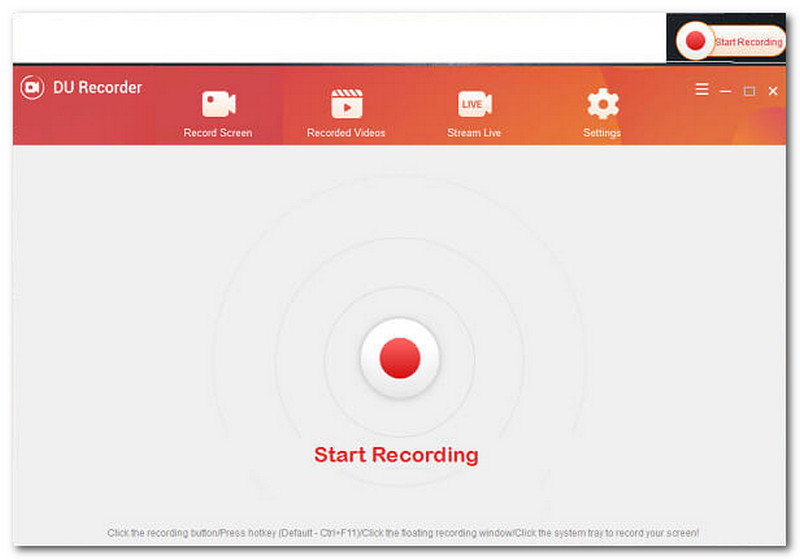Minimize the DU Recorder window

click(726, 91)
